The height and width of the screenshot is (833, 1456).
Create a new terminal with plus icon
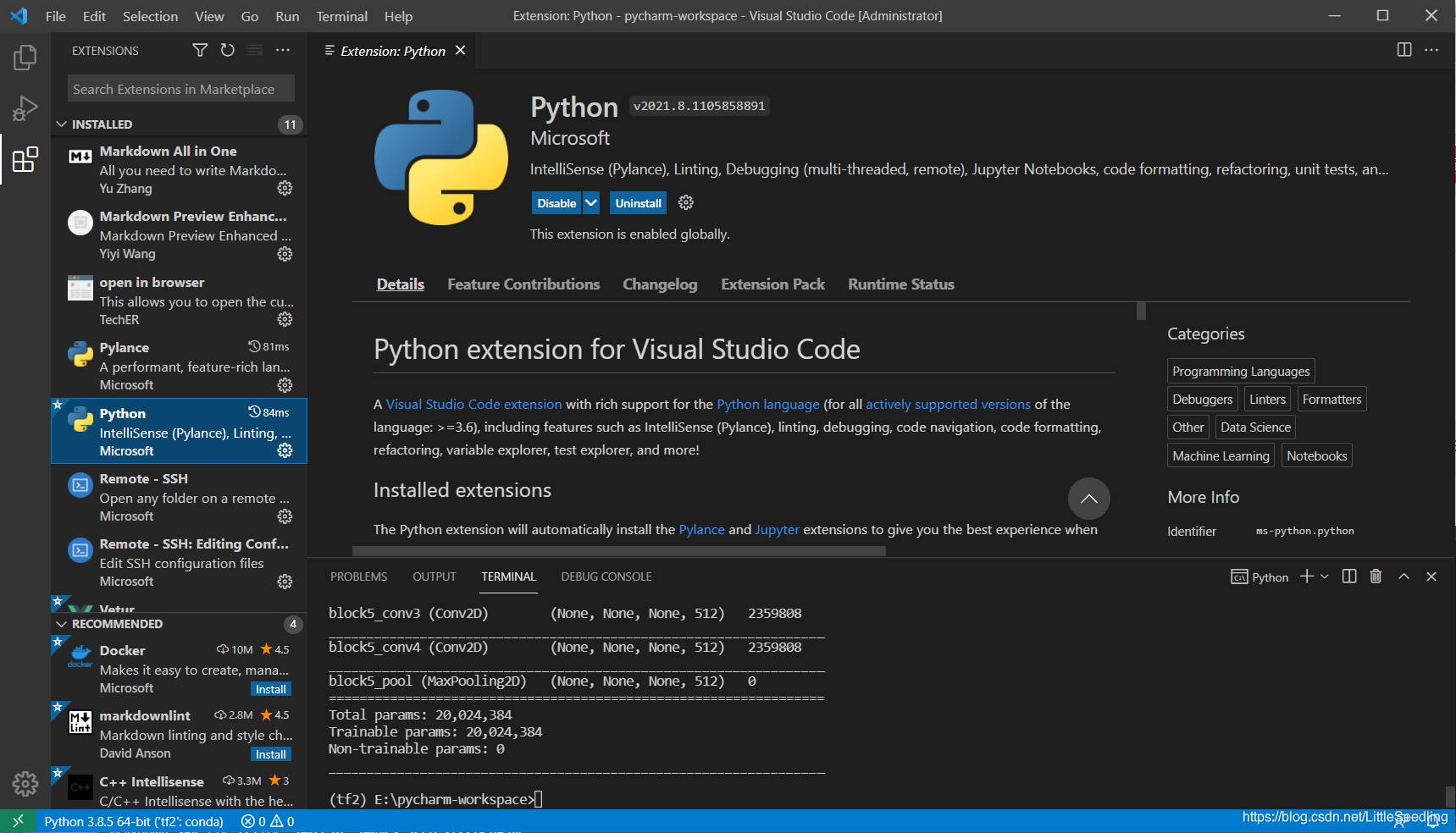[1307, 576]
